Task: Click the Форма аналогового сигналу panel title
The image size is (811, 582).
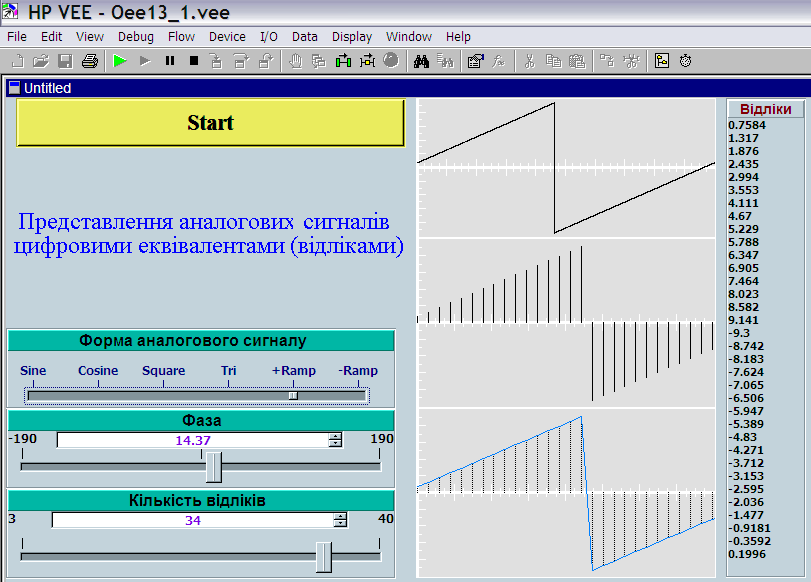Action: [x=201, y=340]
